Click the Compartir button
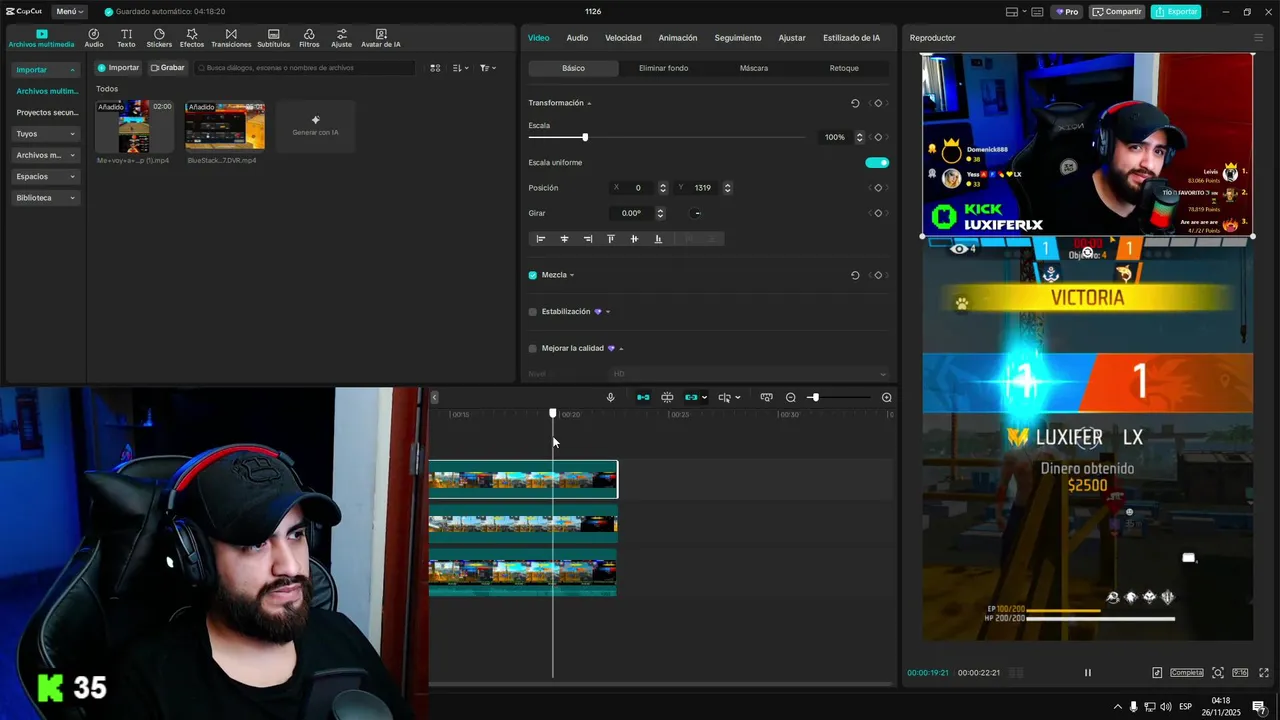The width and height of the screenshot is (1280, 720). 1117,11
